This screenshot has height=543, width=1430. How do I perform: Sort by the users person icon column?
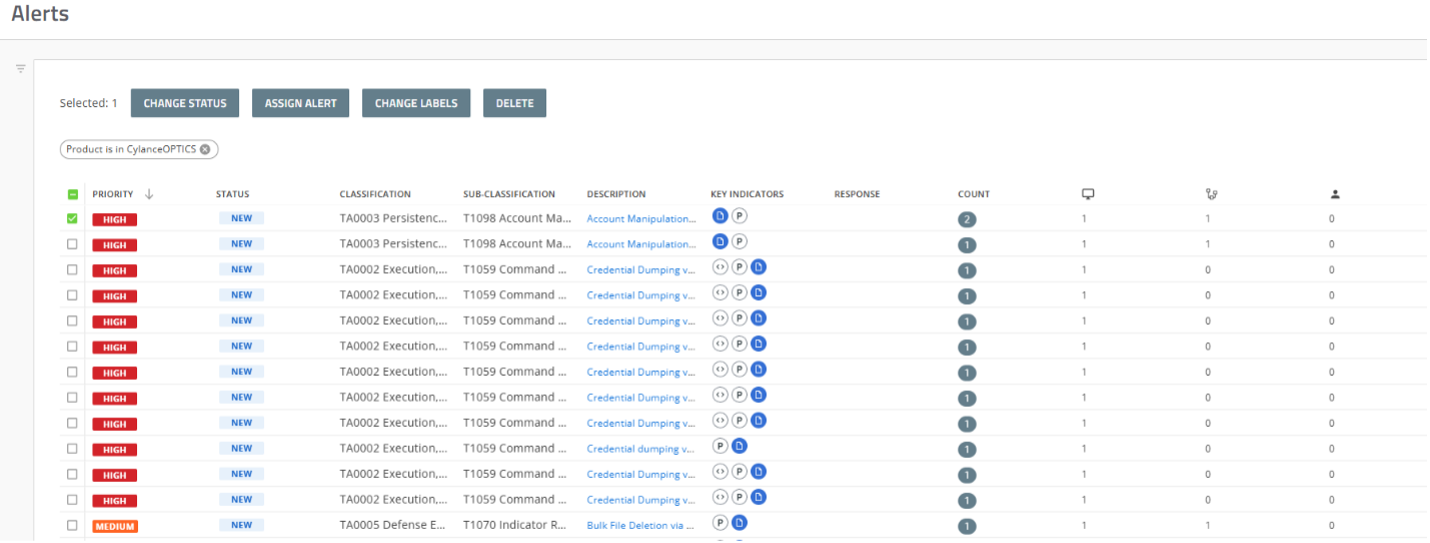click(x=1334, y=194)
